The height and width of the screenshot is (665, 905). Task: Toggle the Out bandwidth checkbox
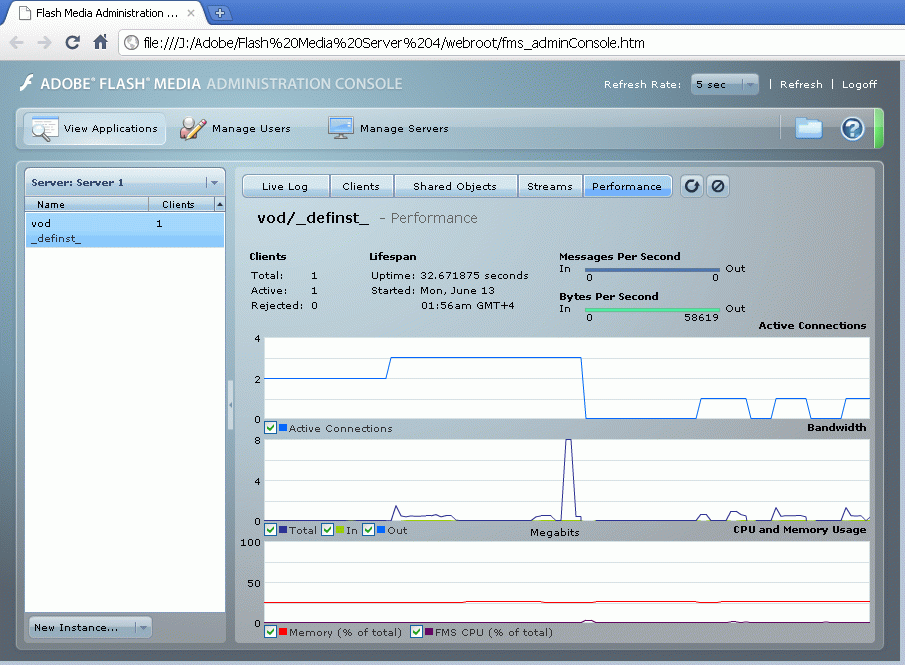(368, 529)
